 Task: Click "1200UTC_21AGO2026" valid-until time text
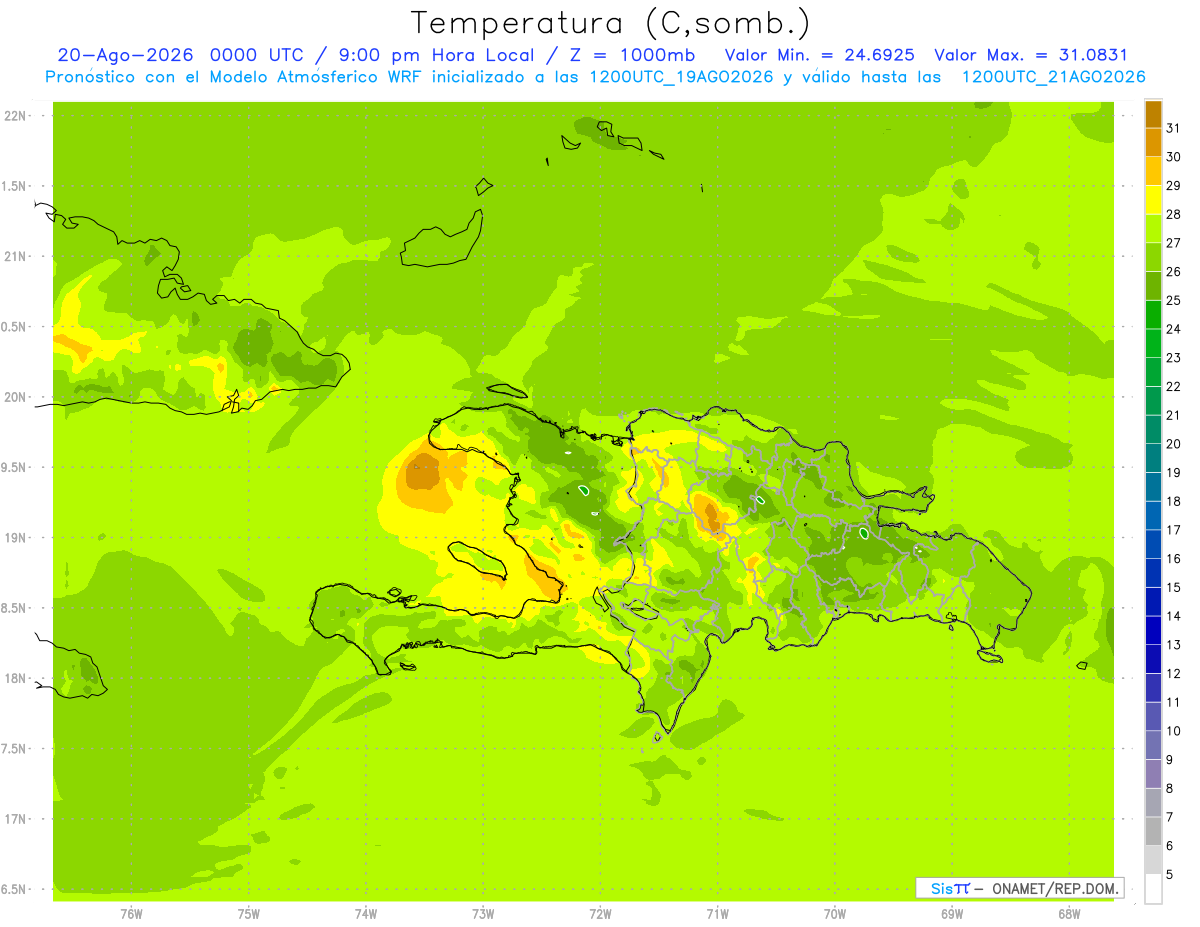point(1053,77)
